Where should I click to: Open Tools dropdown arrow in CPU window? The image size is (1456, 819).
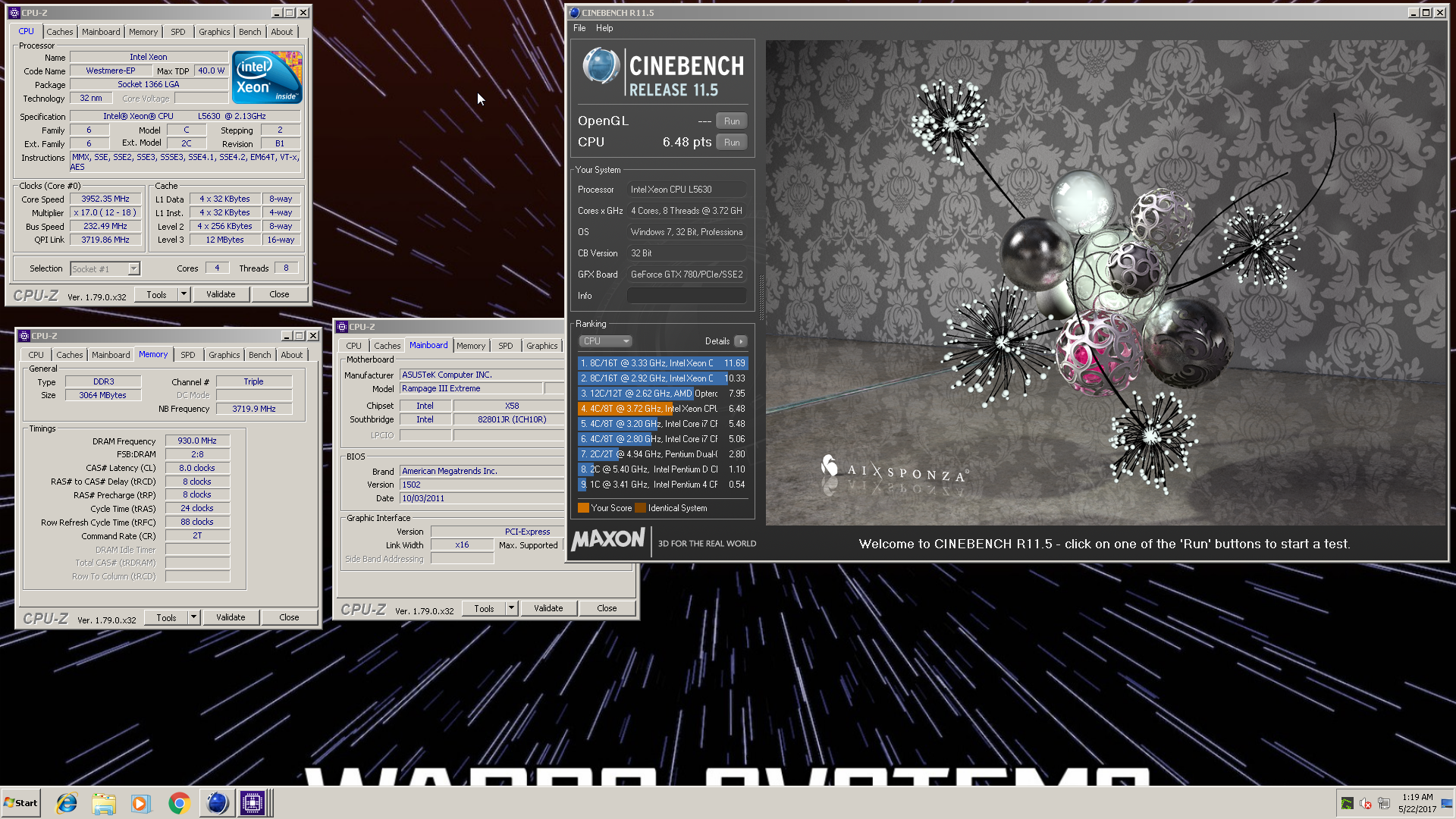point(184,294)
